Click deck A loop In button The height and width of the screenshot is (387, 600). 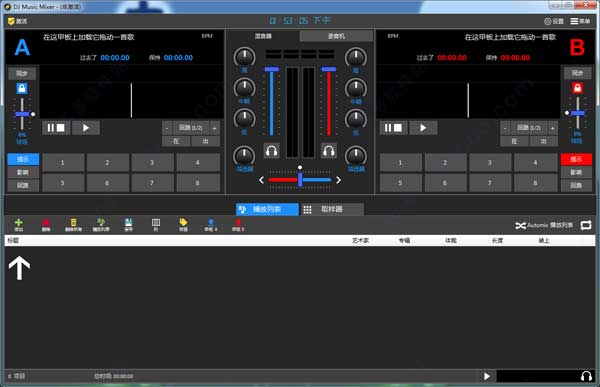[176, 141]
